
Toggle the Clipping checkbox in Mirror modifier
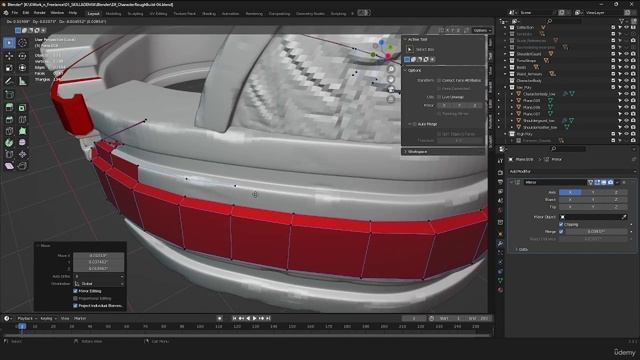click(561, 224)
